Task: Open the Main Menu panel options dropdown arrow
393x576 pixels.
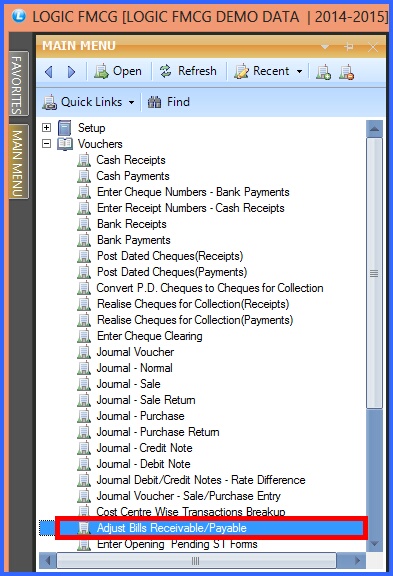Action: [x=325, y=47]
